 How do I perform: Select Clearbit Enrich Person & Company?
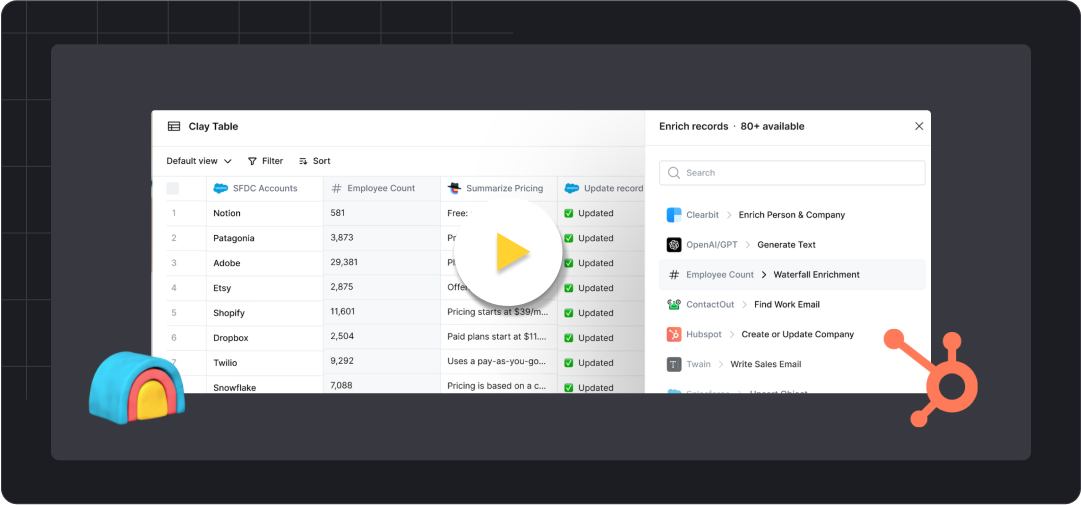pos(792,215)
